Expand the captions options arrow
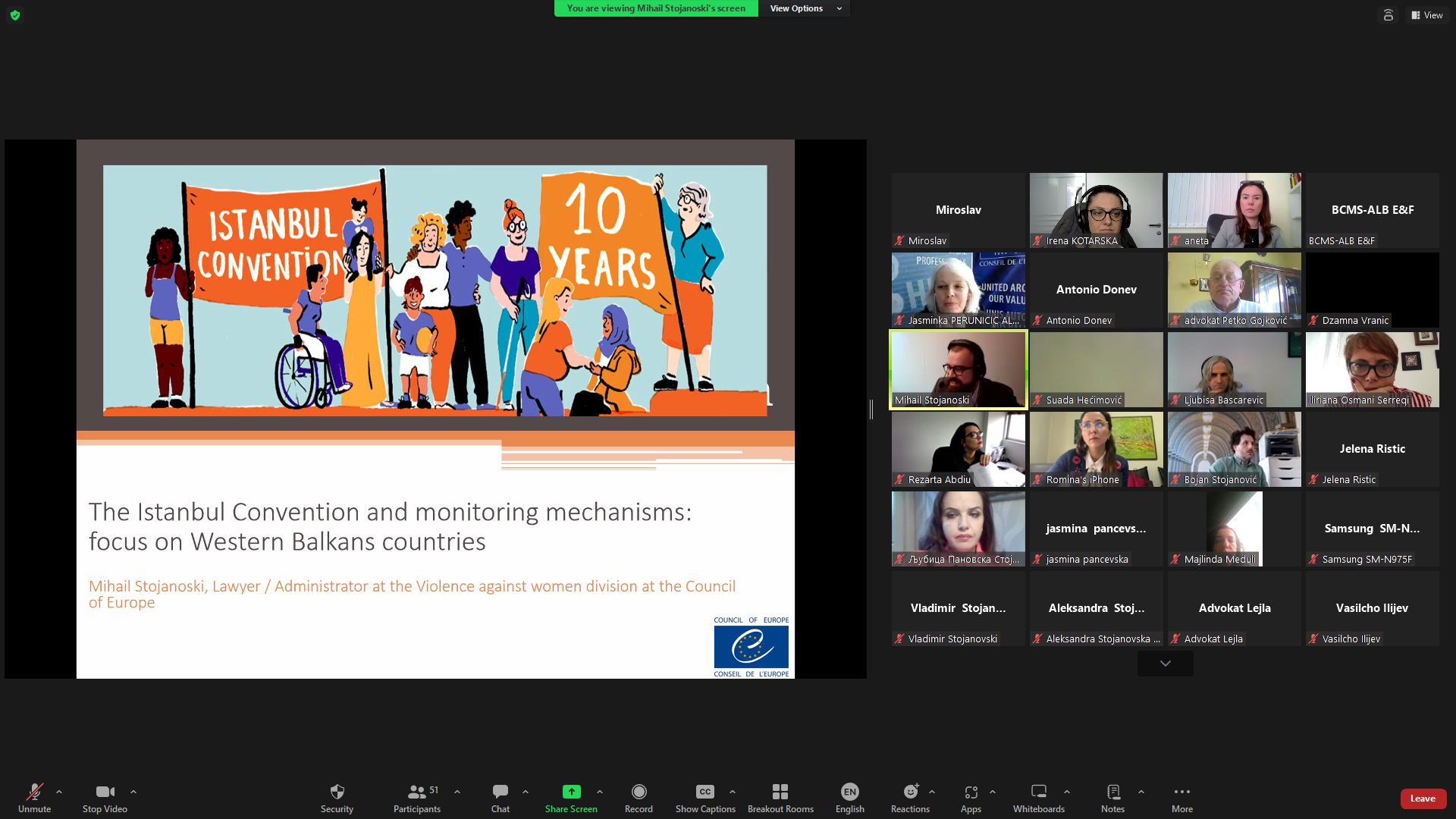 733,792
